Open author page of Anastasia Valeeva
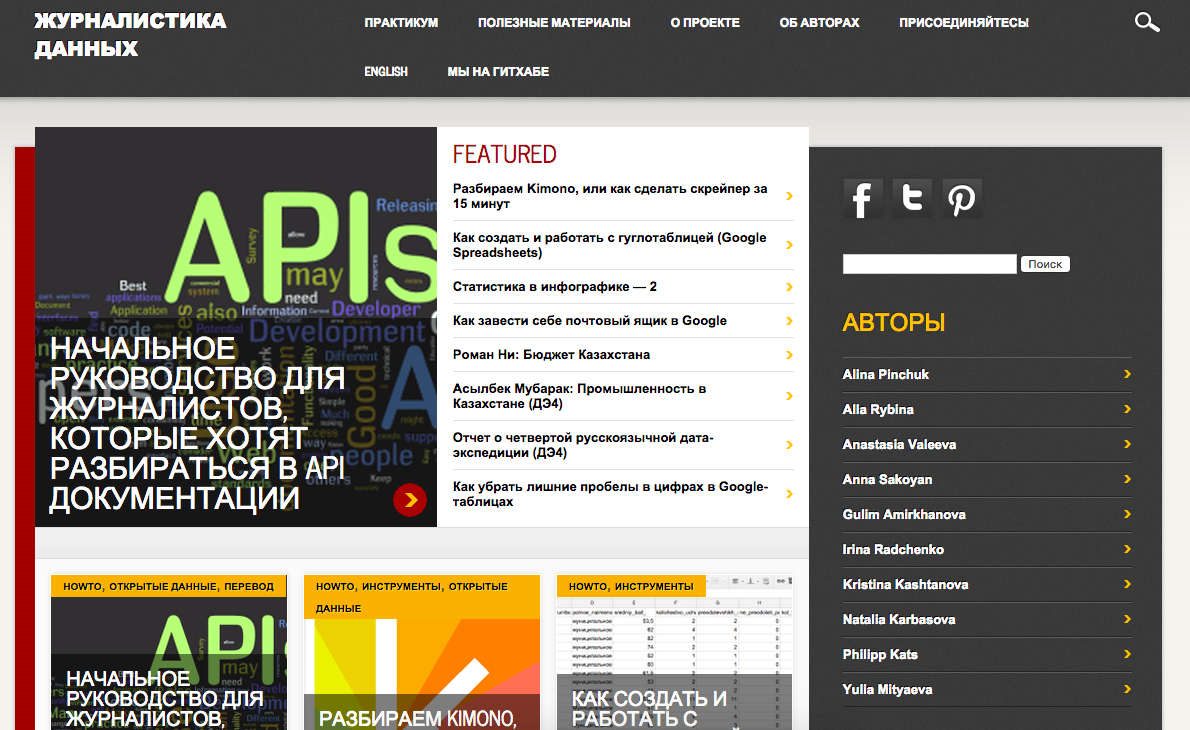 tap(899, 444)
